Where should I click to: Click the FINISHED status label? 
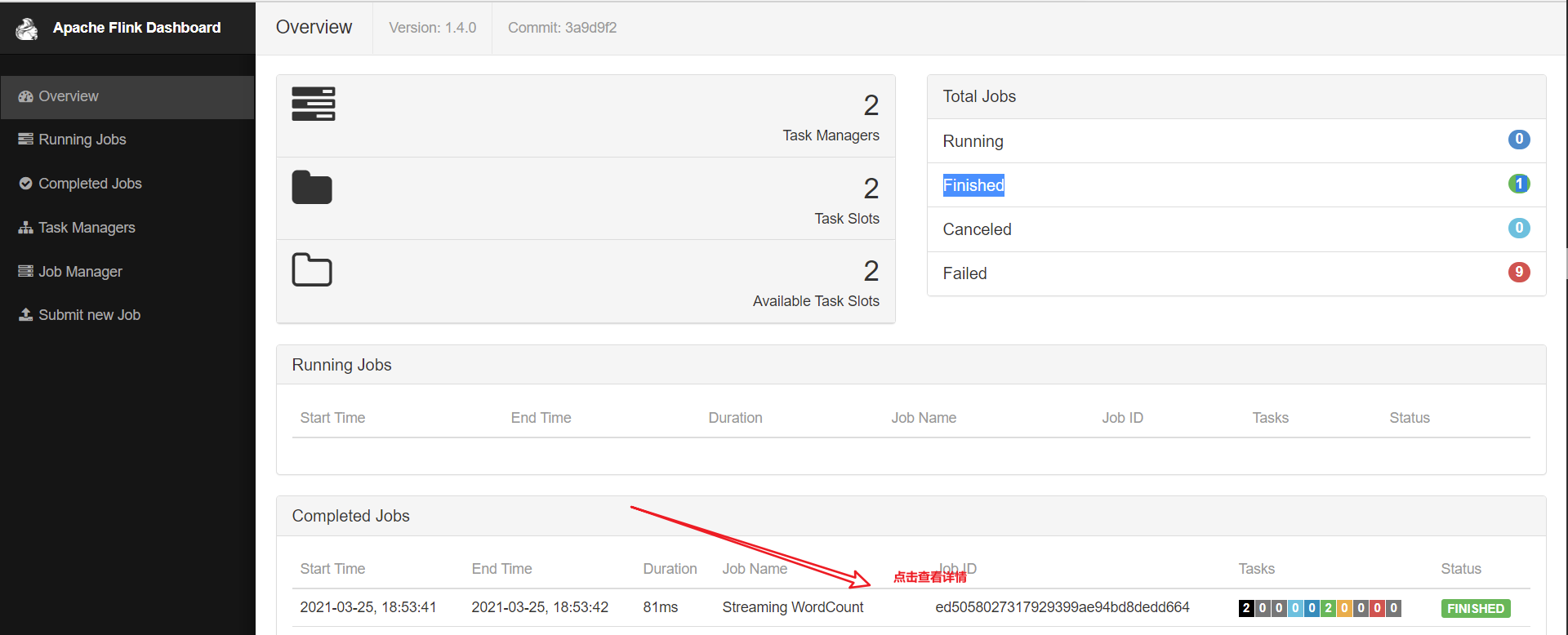pyautogui.click(x=1476, y=608)
